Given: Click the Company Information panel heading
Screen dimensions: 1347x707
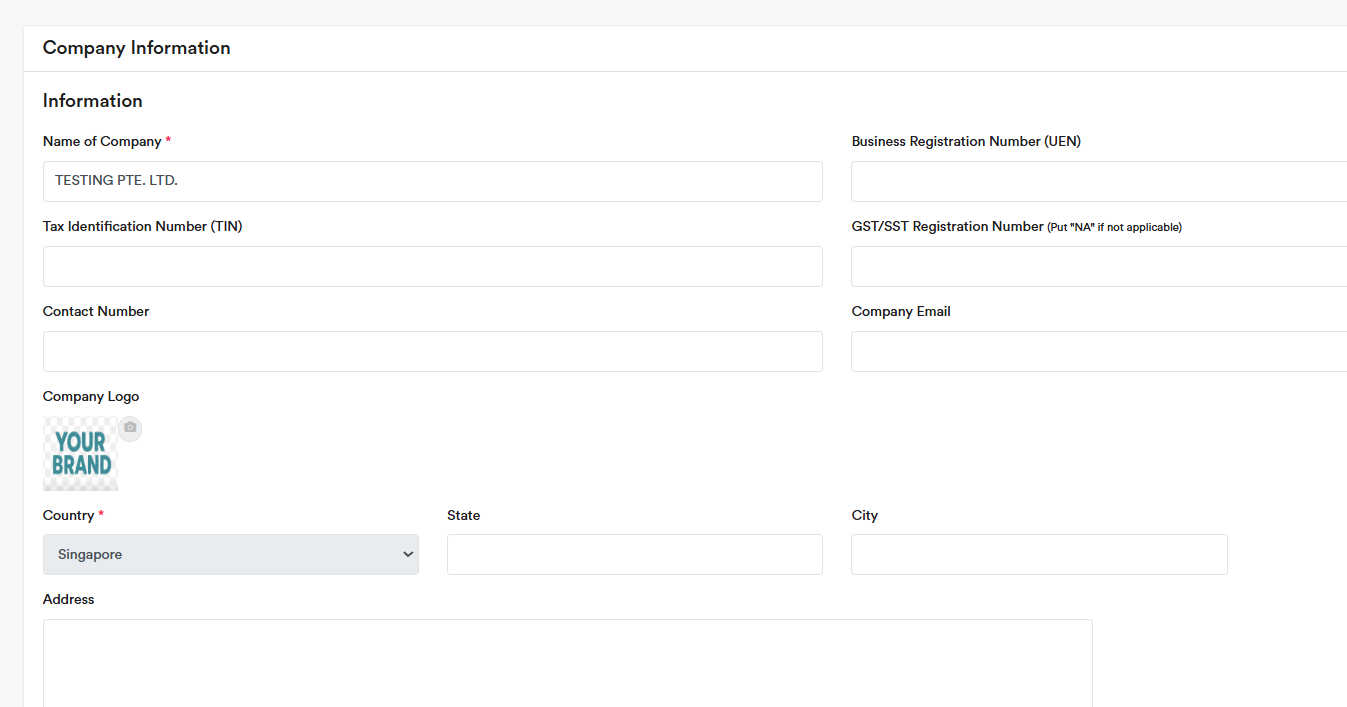Looking at the screenshot, I should pos(137,48).
